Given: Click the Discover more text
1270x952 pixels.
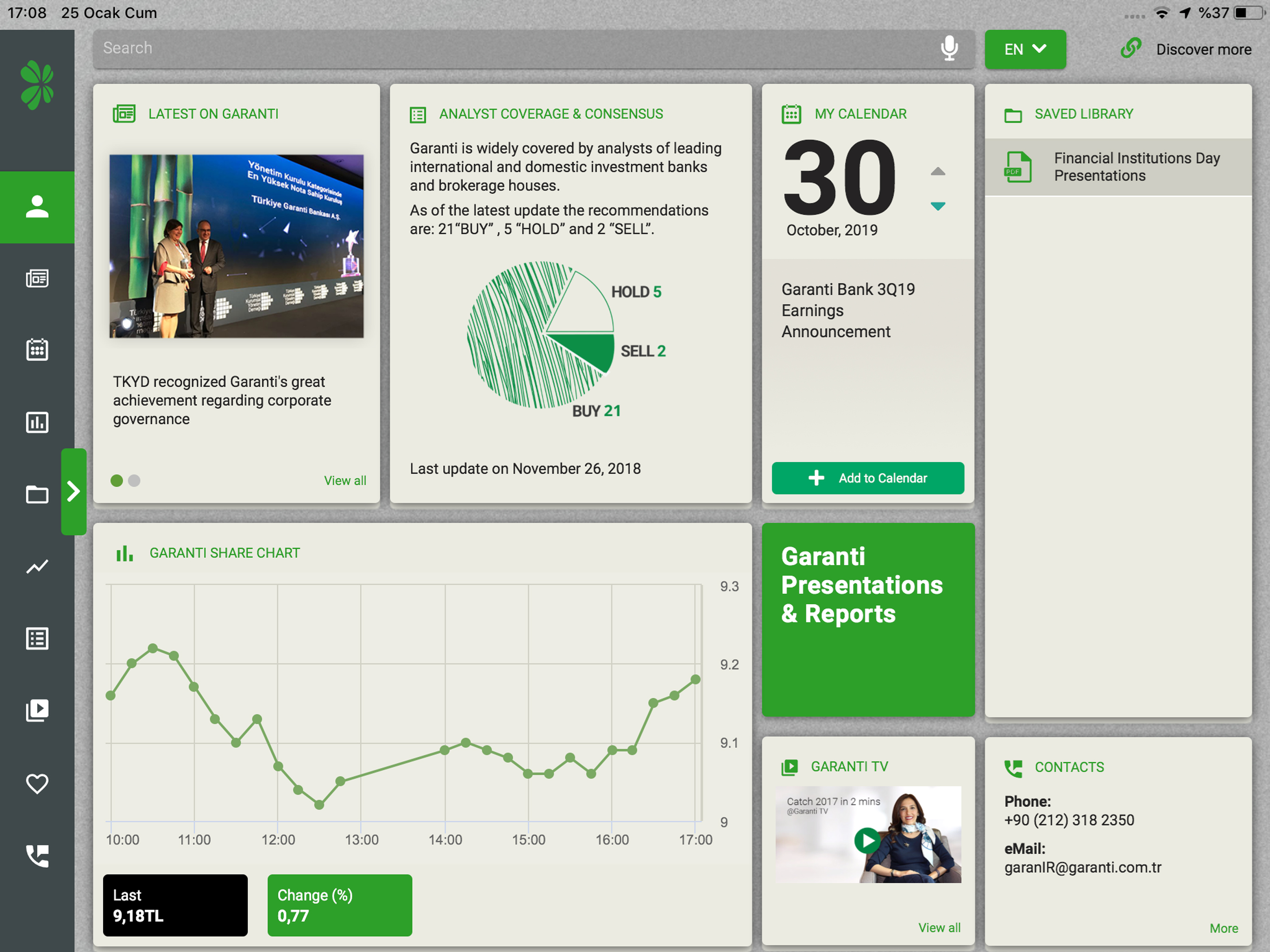Looking at the screenshot, I should (1204, 49).
